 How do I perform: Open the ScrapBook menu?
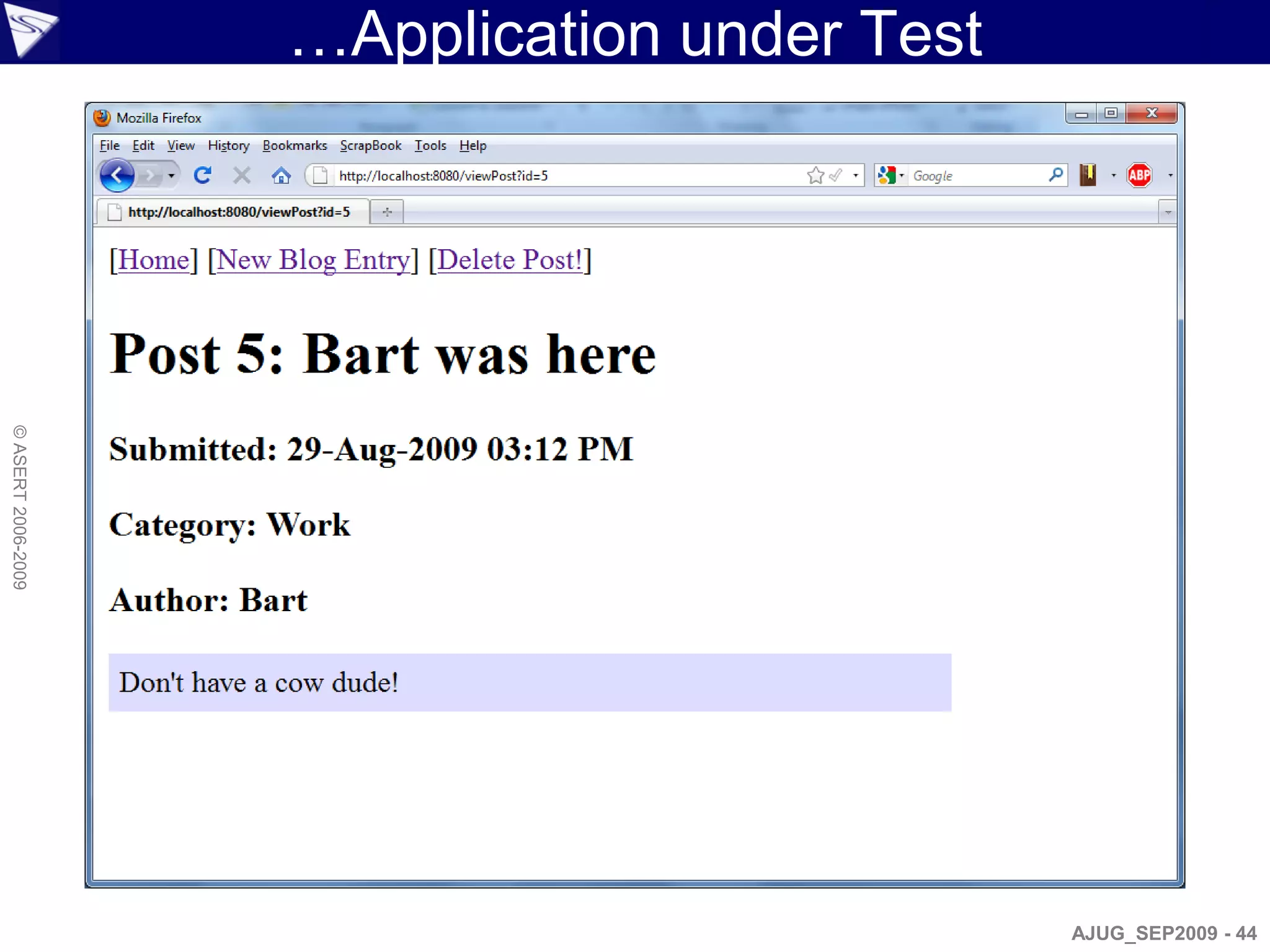point(371,146)
